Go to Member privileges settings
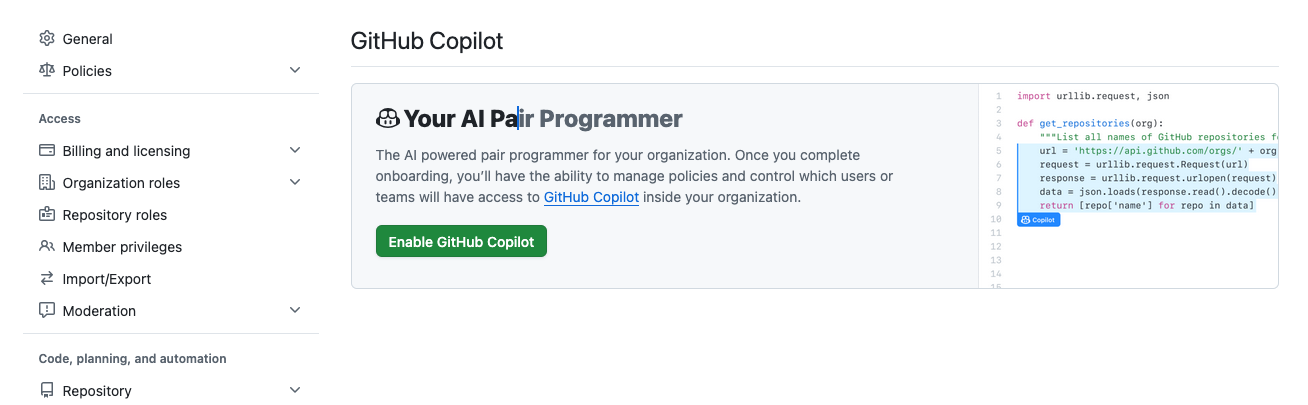 click(122, 247)
